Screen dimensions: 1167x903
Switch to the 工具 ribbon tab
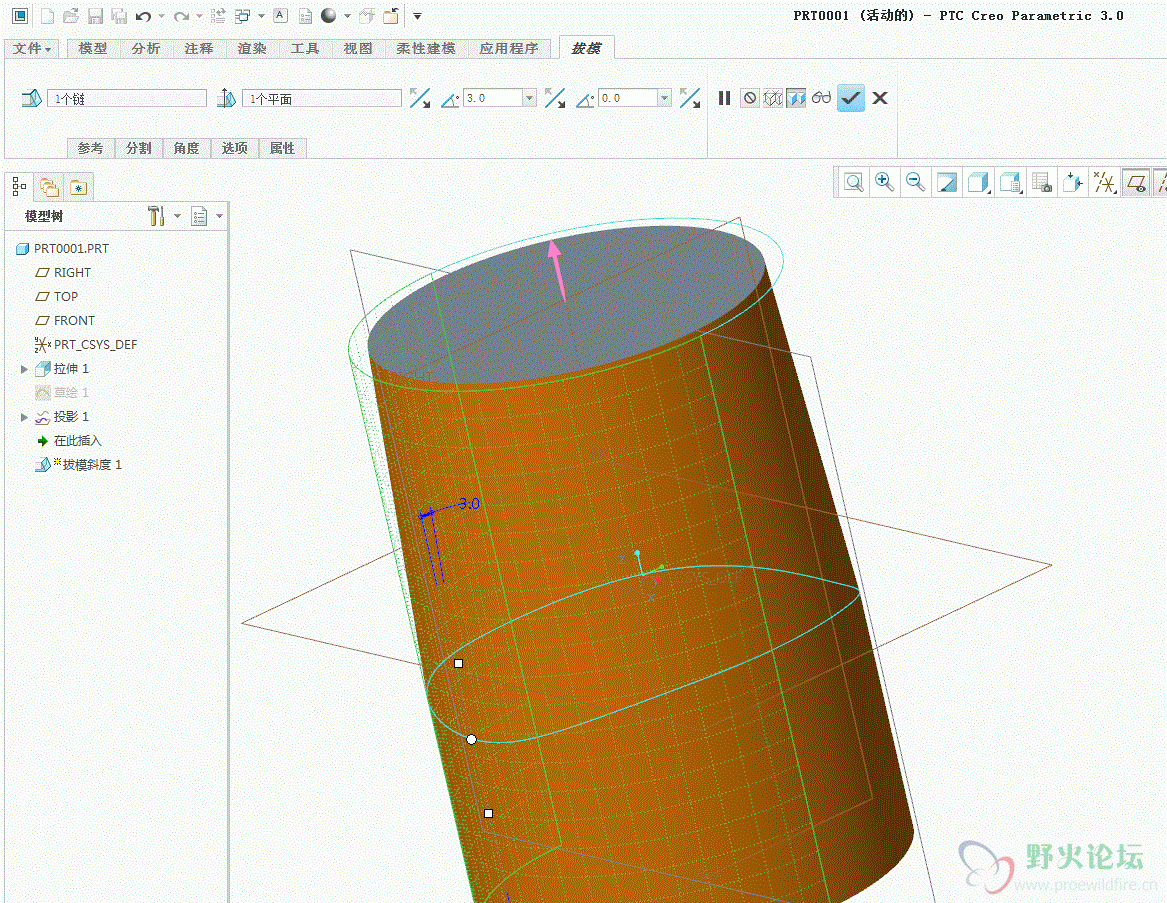(304, 48)
